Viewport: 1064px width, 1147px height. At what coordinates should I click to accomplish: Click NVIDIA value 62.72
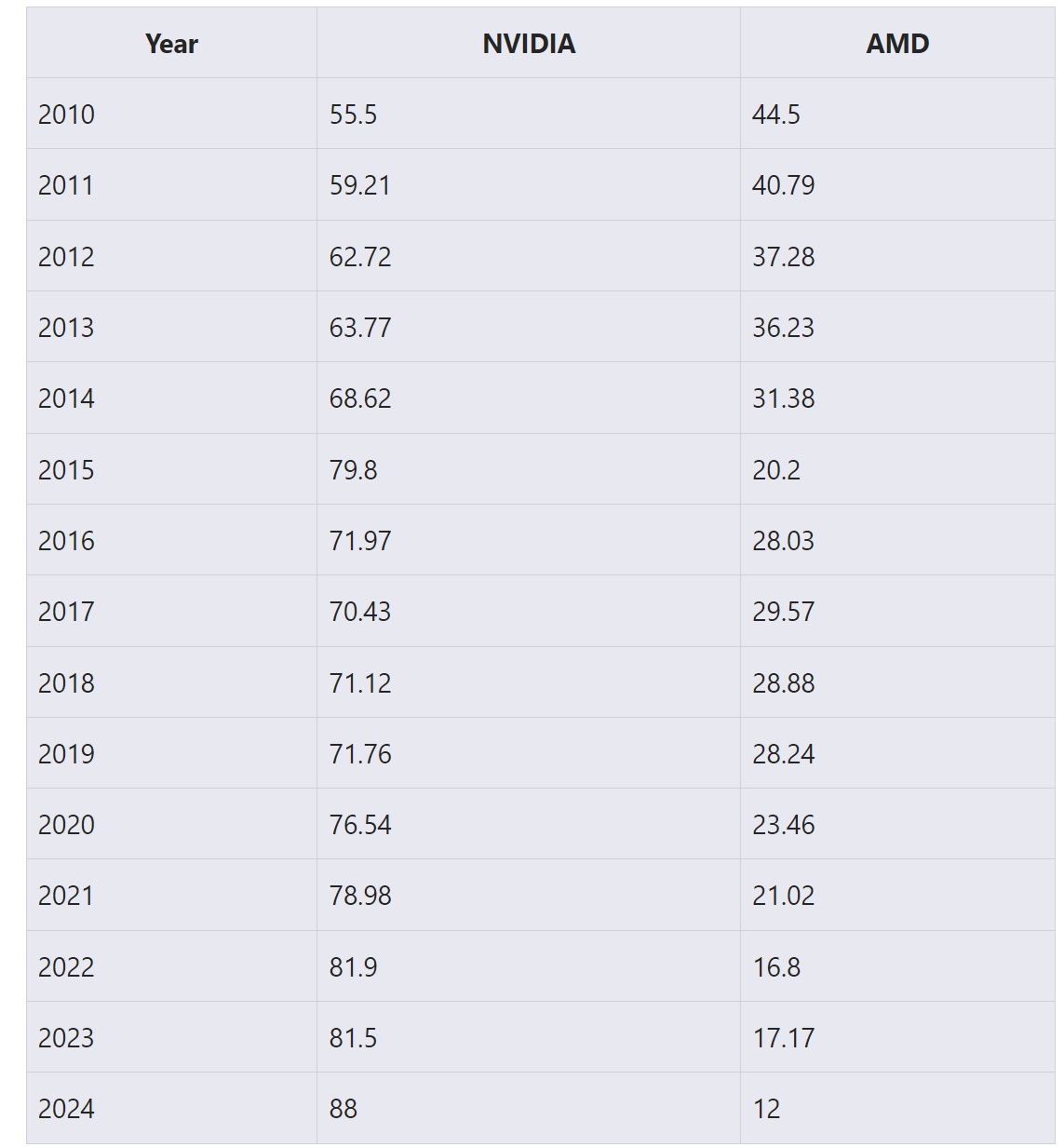pos(360,257)
